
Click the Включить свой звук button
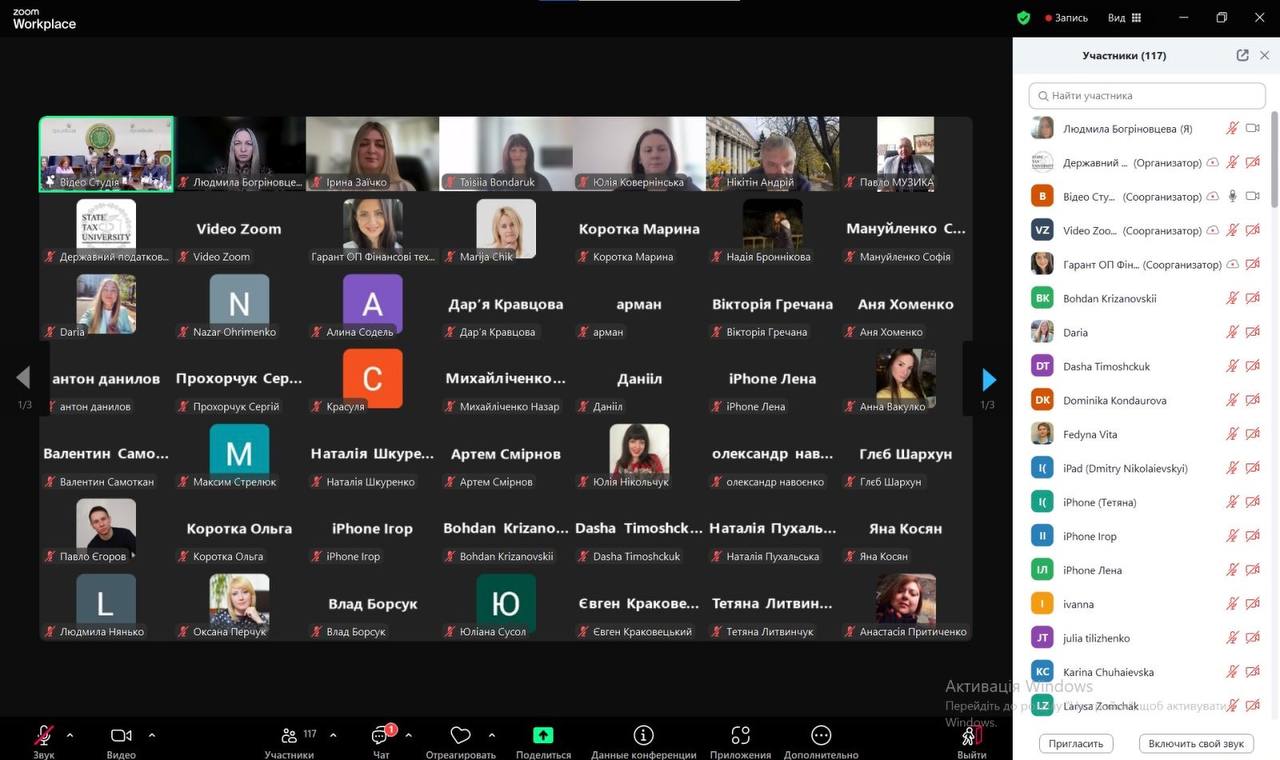(x=1195, y=743)
